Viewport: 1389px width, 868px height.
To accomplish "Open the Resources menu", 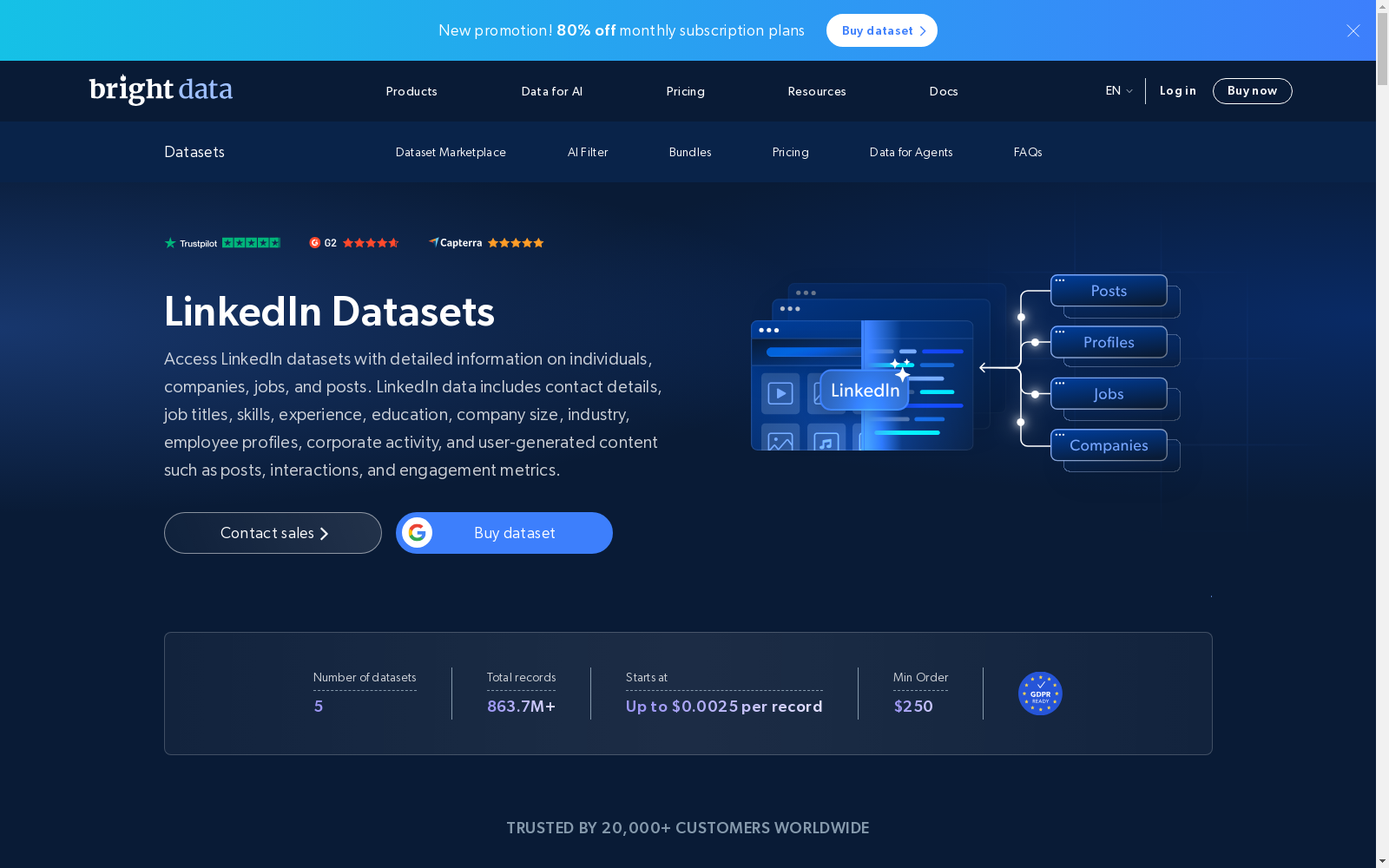I will (x=817, y=91).
